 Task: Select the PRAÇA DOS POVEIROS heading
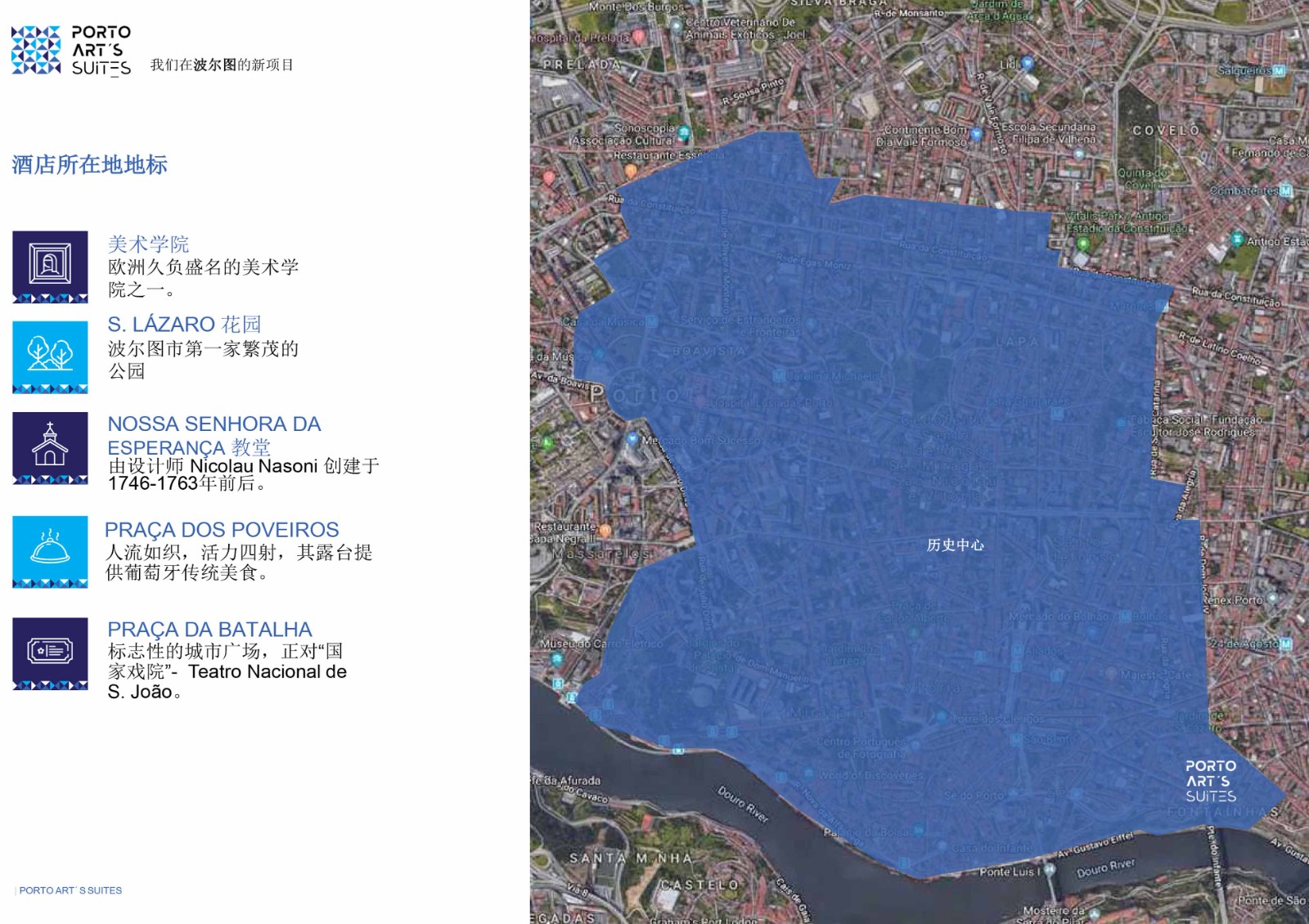(222, 530)
